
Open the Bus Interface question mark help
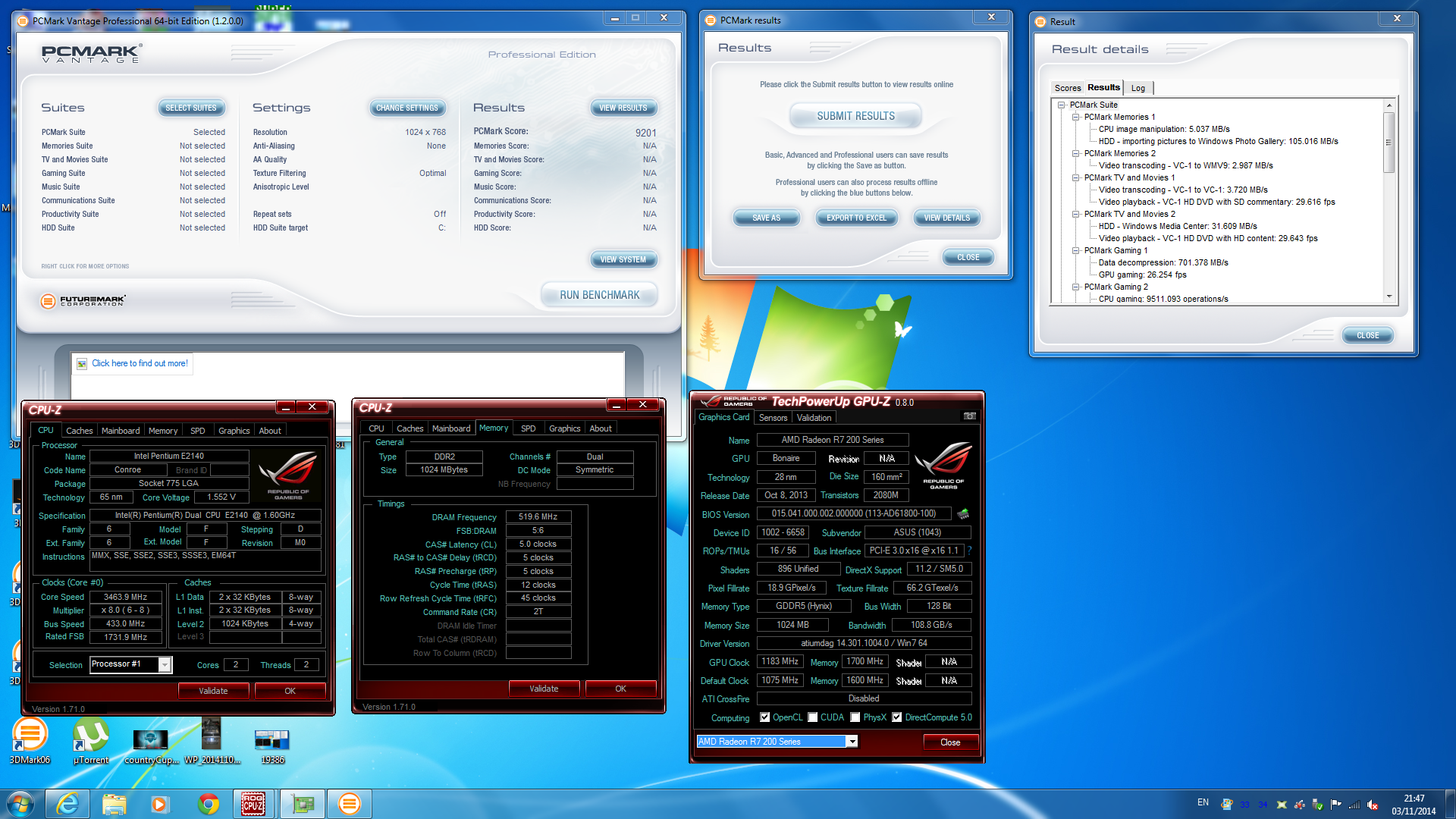(x=969, y=551)
